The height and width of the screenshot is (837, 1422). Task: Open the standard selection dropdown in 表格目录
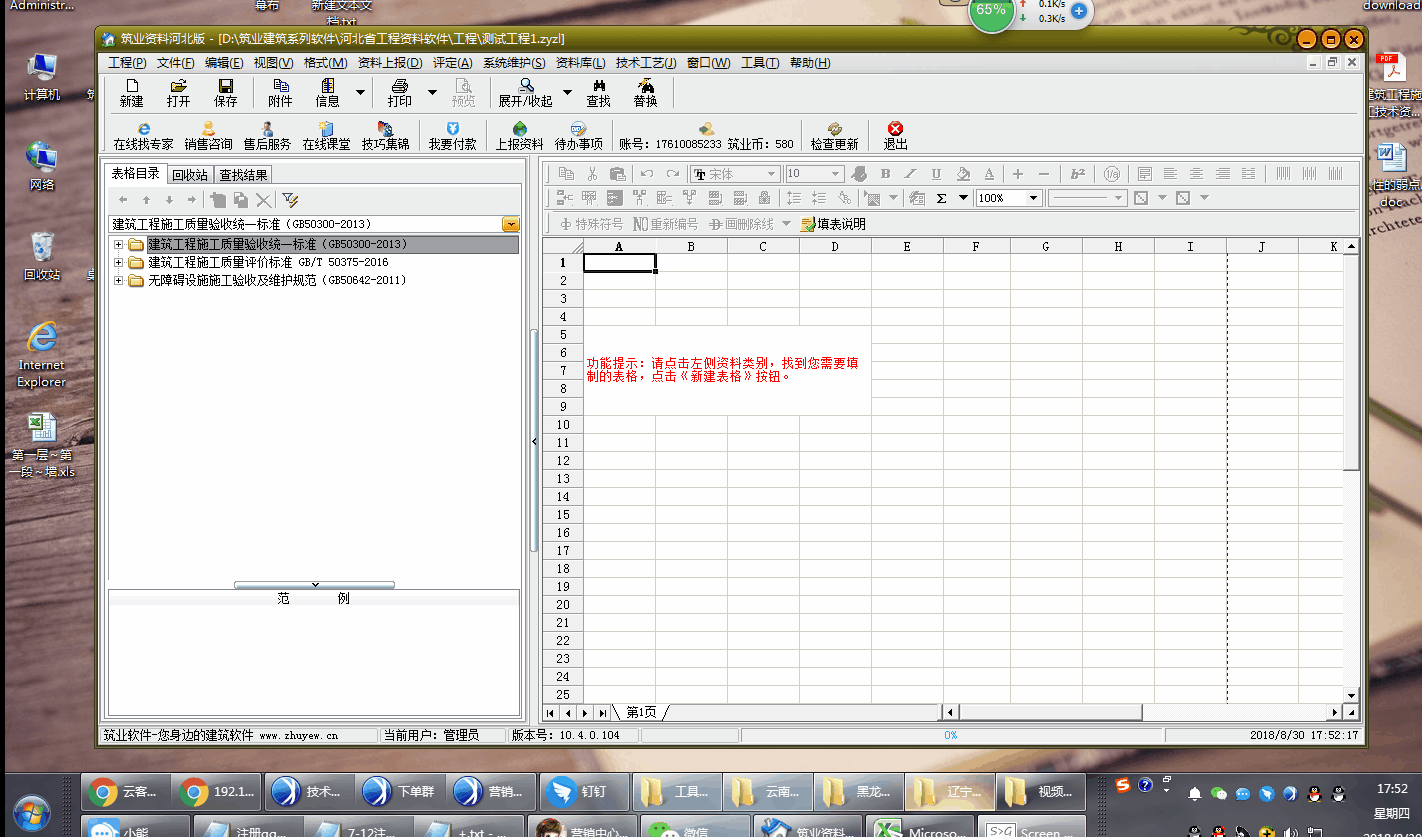click(510, 224)
